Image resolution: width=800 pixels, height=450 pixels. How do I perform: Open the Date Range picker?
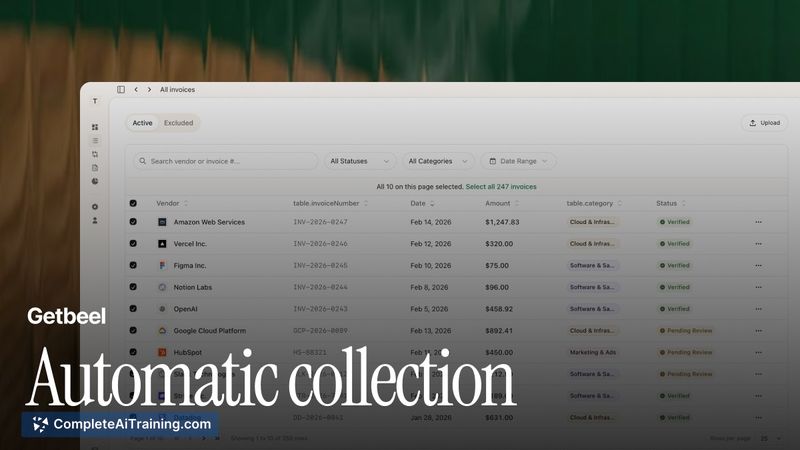(518, 161)
